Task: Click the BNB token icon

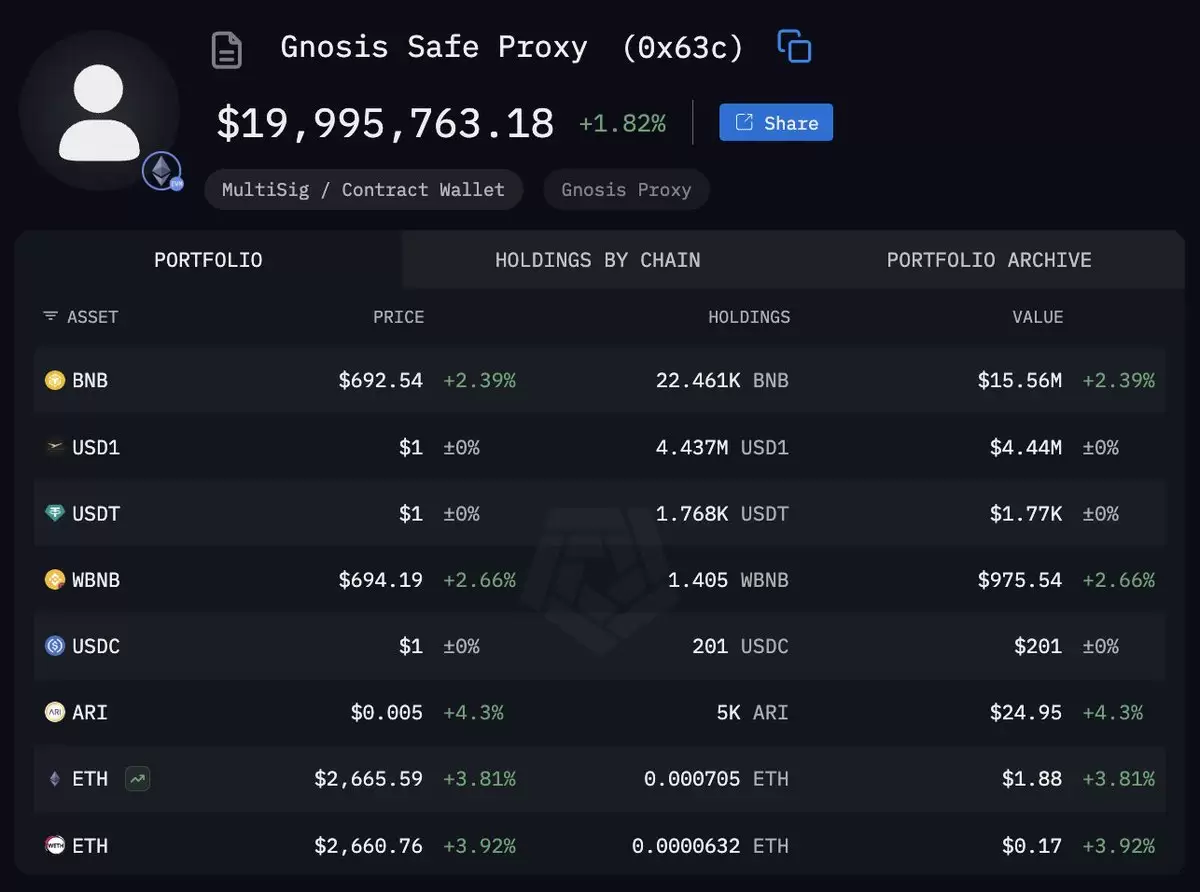Action: click(55, 380)
